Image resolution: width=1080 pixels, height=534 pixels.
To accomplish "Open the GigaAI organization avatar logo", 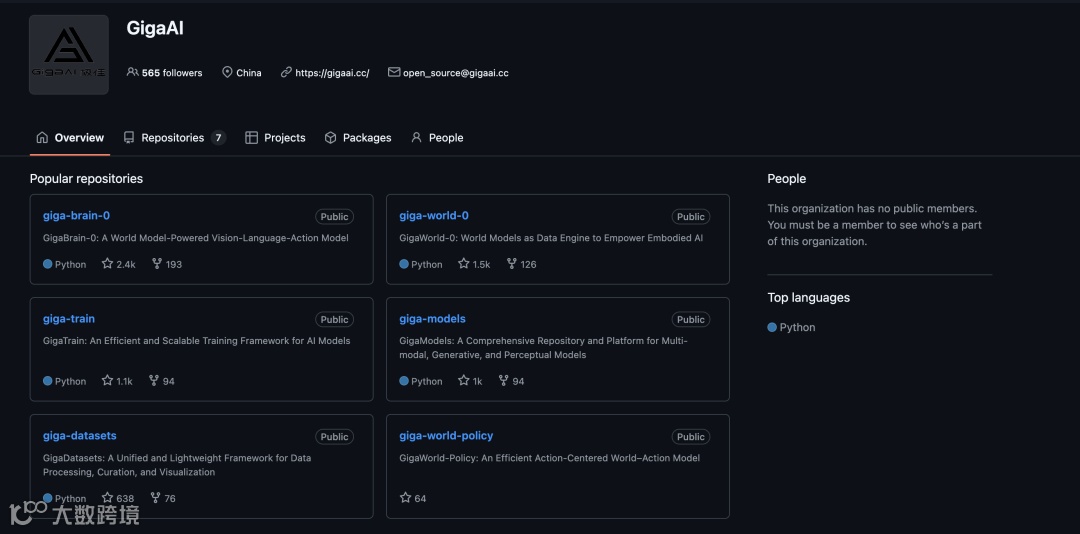I will (69, 54).
